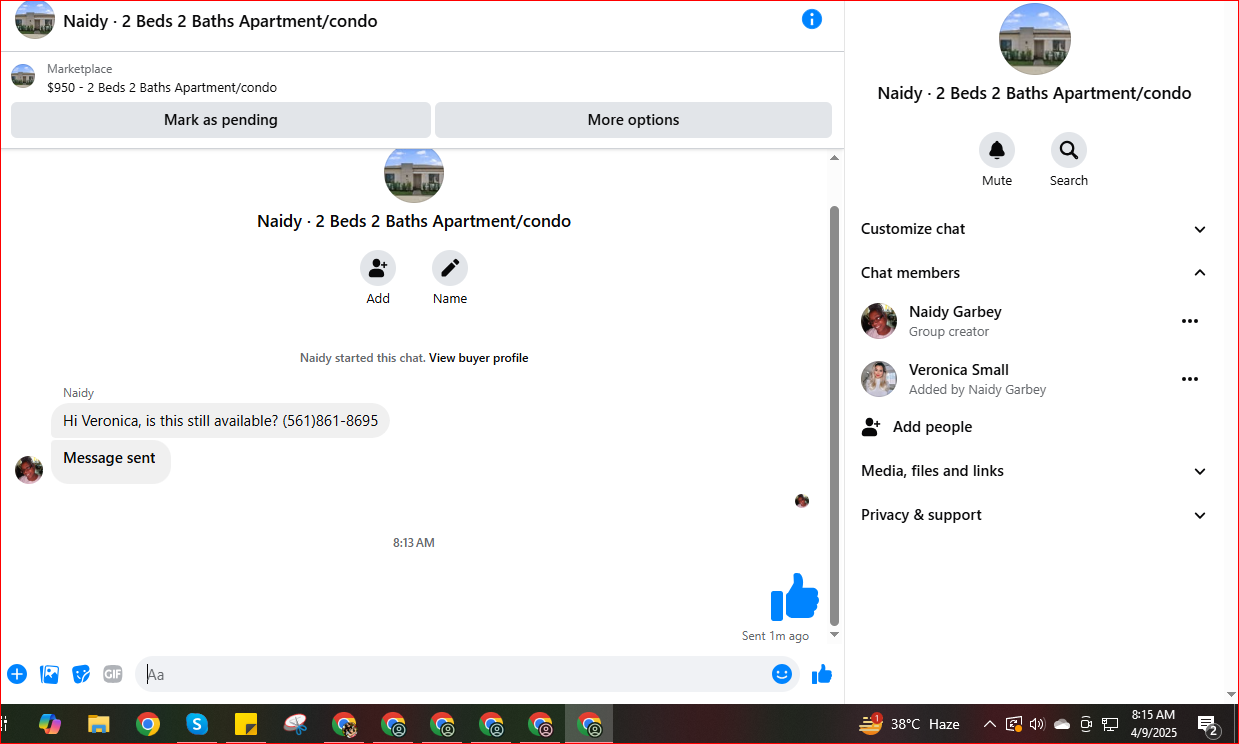This screenshot has height=744, width=1239.
Task: Click the chat scrollbar down arrow
Action: click(835, 634)
